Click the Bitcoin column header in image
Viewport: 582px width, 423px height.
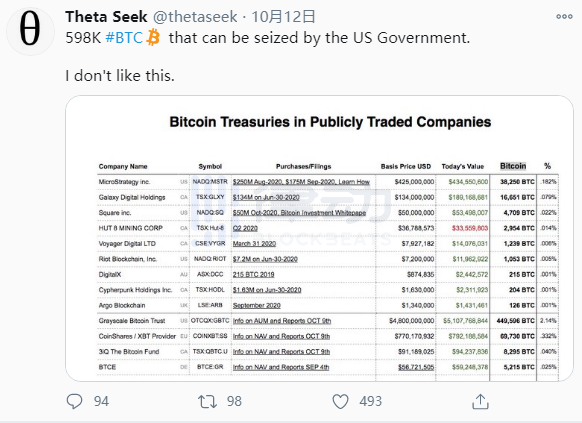point(513,166)
